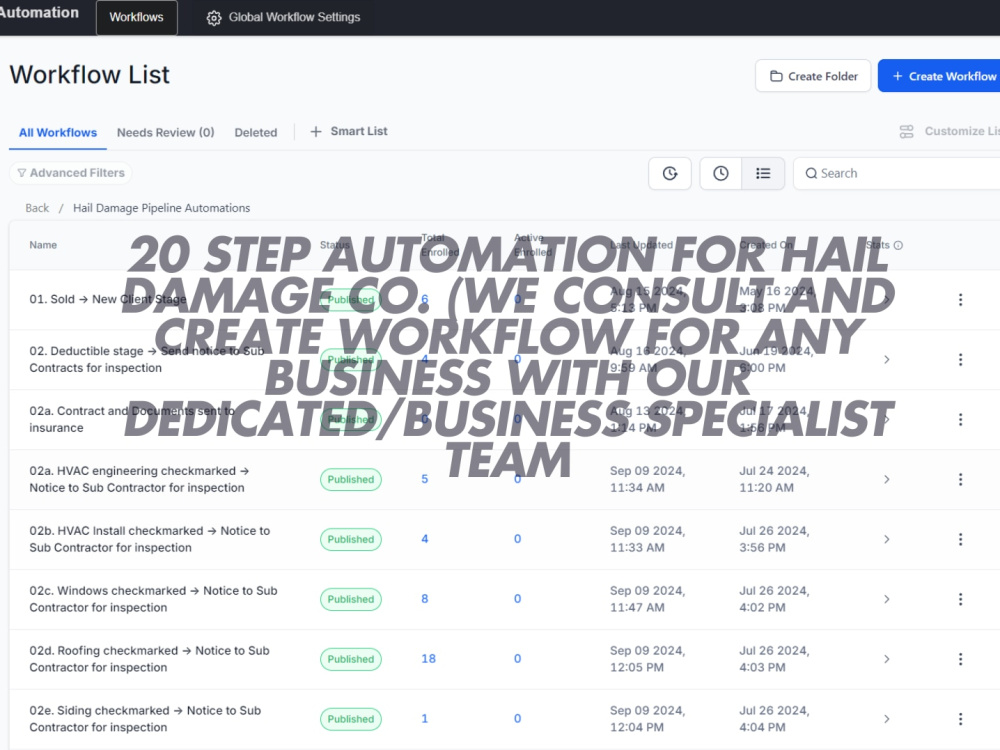Open options menu for 02c. Windows workflow
Viewport: 1000px width, 750px height.
[x=960, y=599]
